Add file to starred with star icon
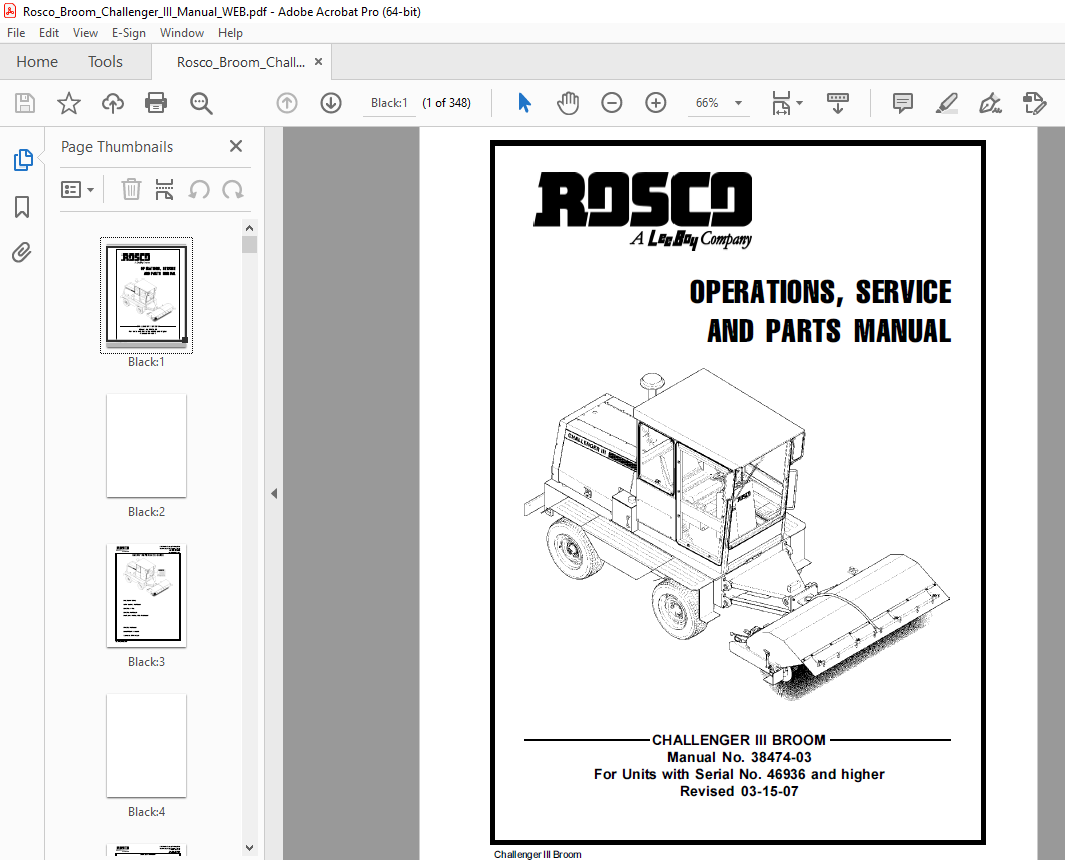Screen dimensions: 1065x860 69,103
